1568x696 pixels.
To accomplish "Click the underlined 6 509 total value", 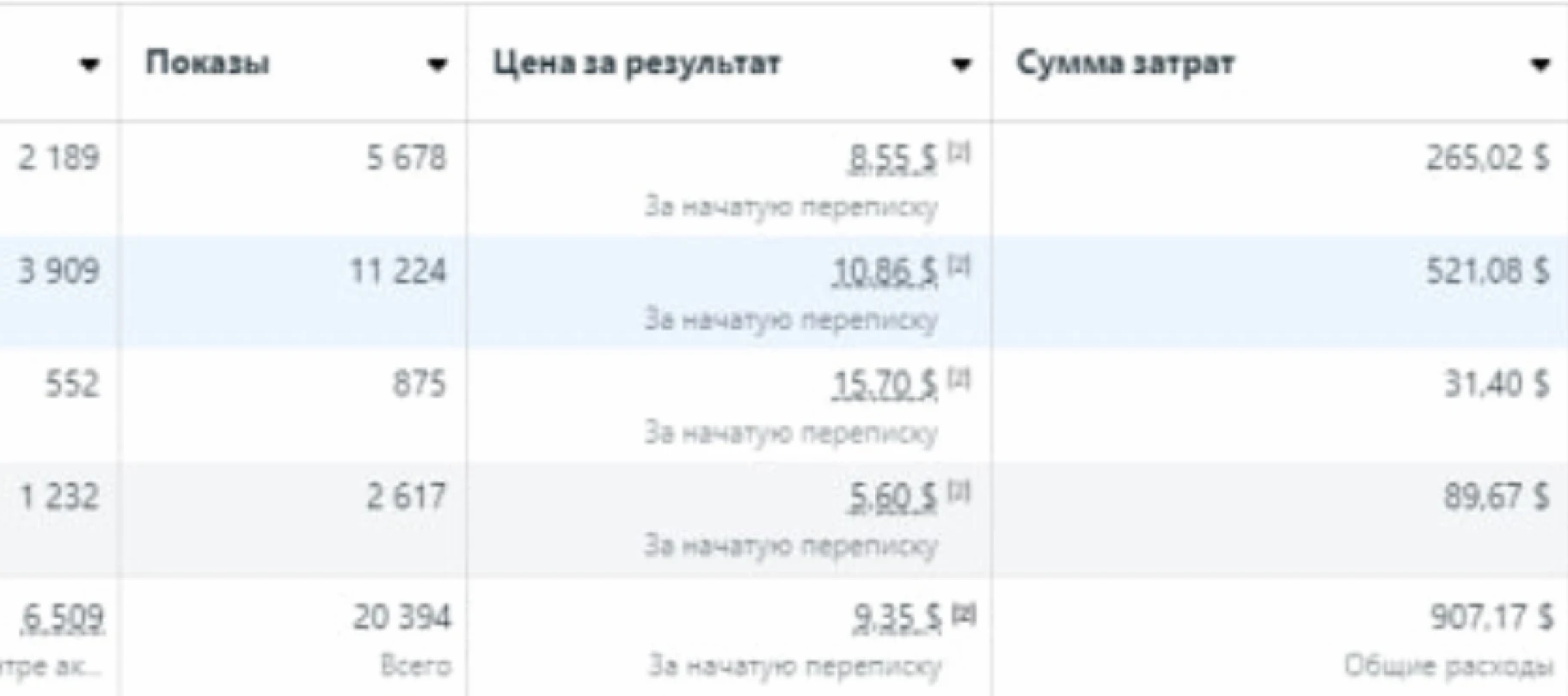I will tap(64, 618).
